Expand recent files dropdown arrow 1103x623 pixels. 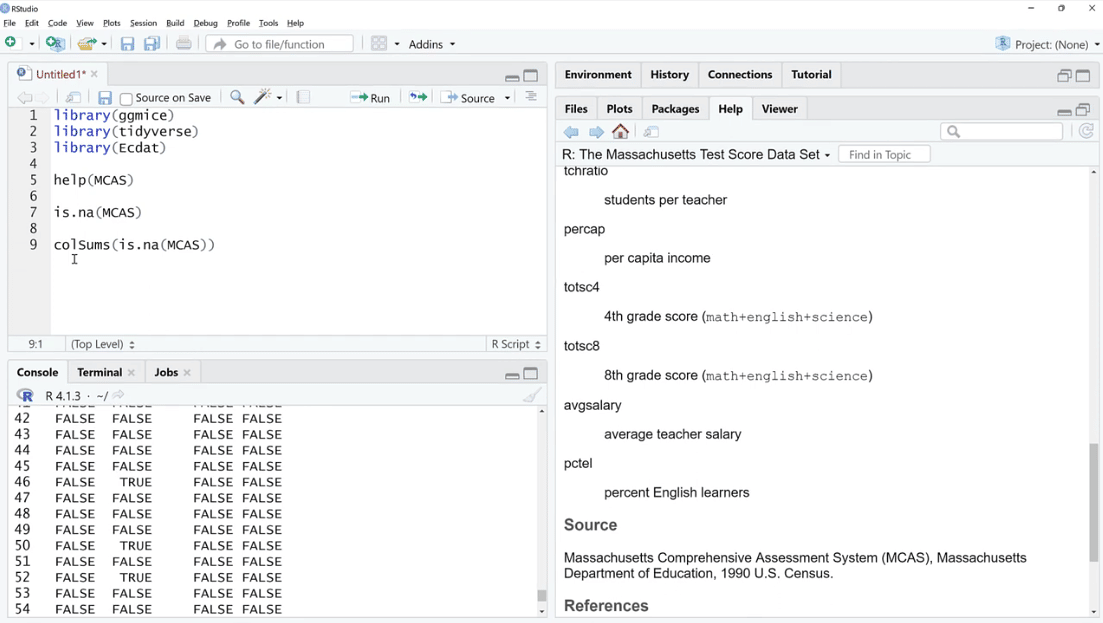coord(104,44)
